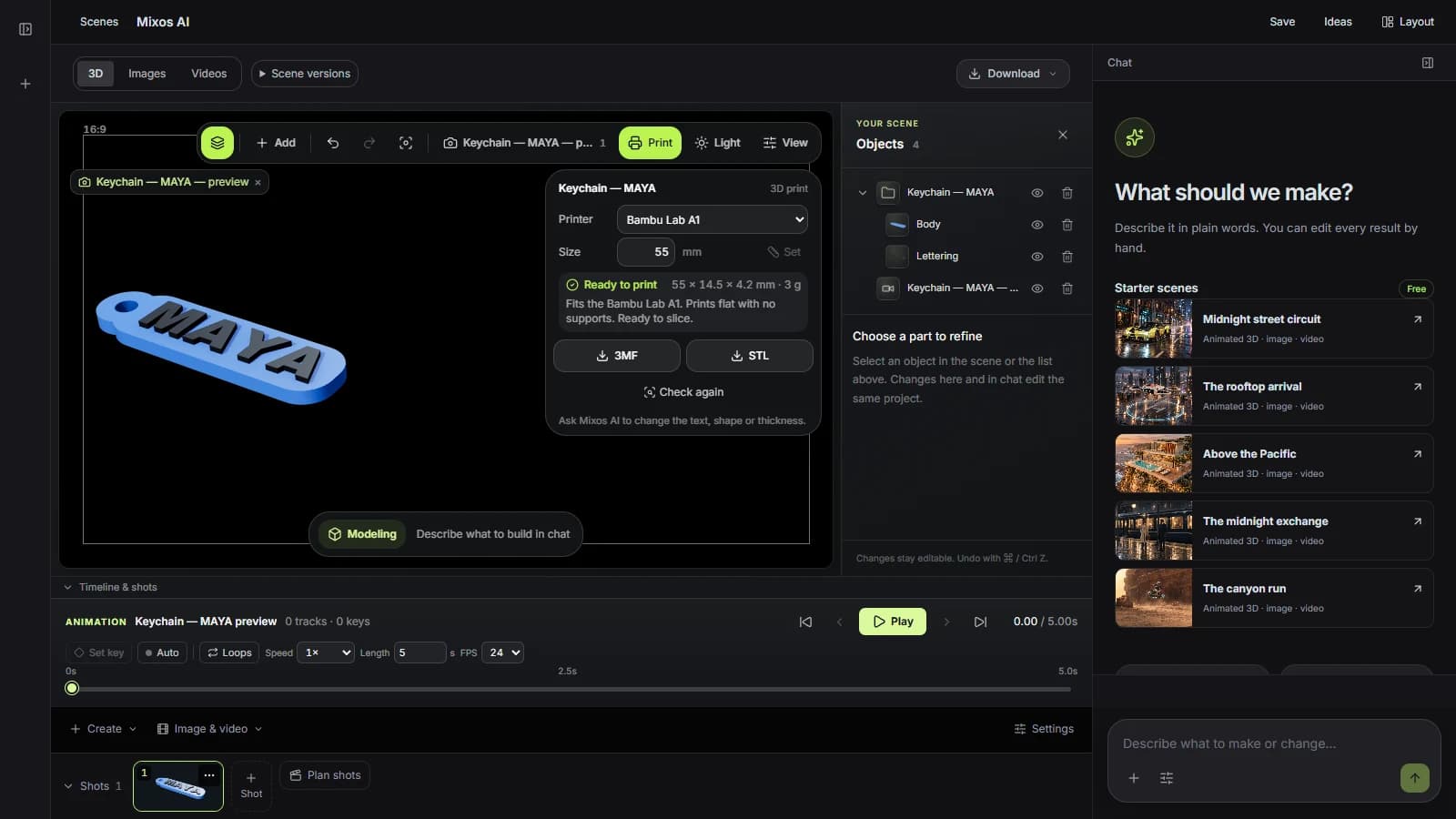Delete the Keychain — MAYA folder
The image size is (1456, 819).
coord(1067,193)
